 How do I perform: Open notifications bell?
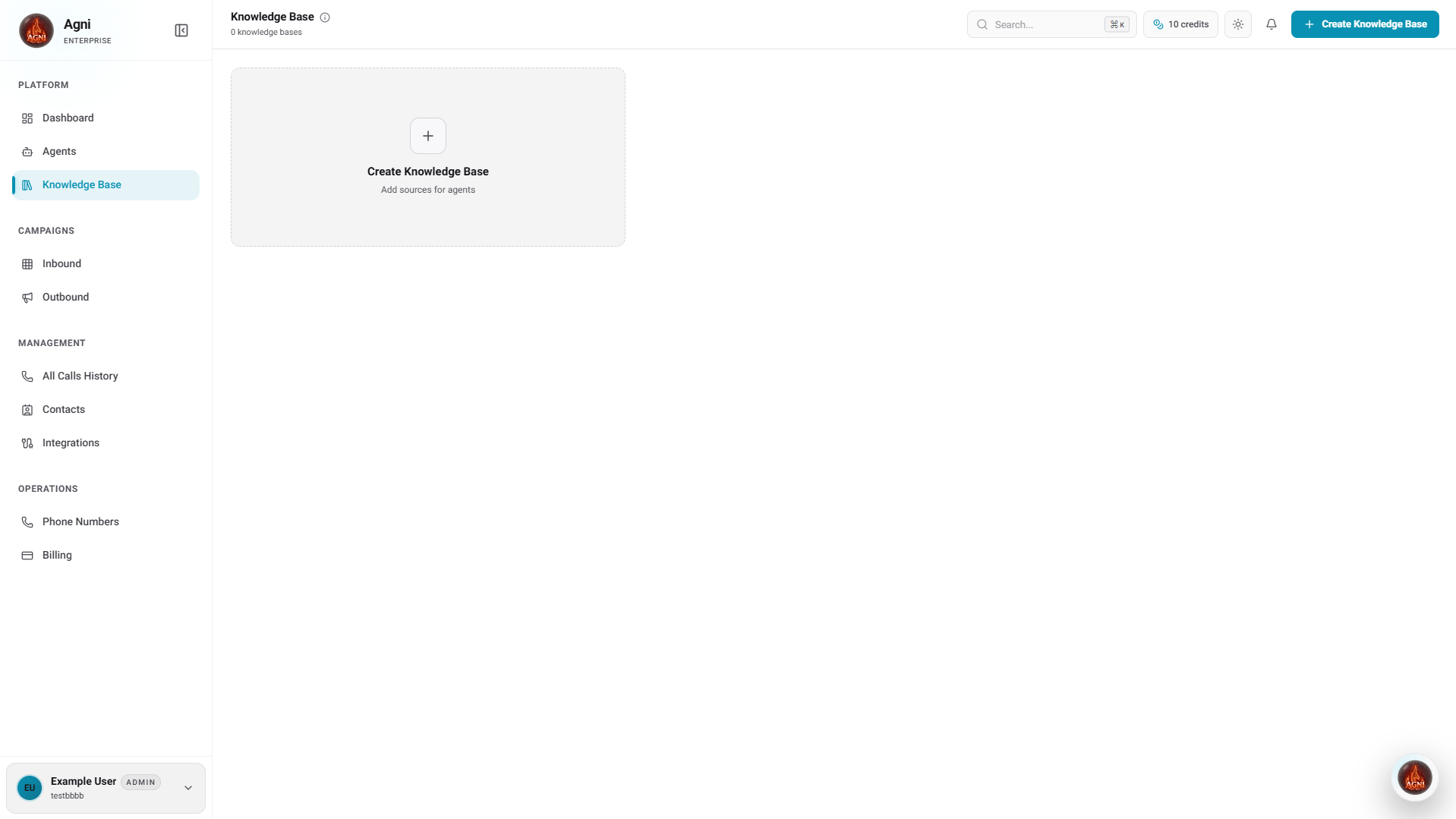pyautogui.click(x=1272, y=24)
